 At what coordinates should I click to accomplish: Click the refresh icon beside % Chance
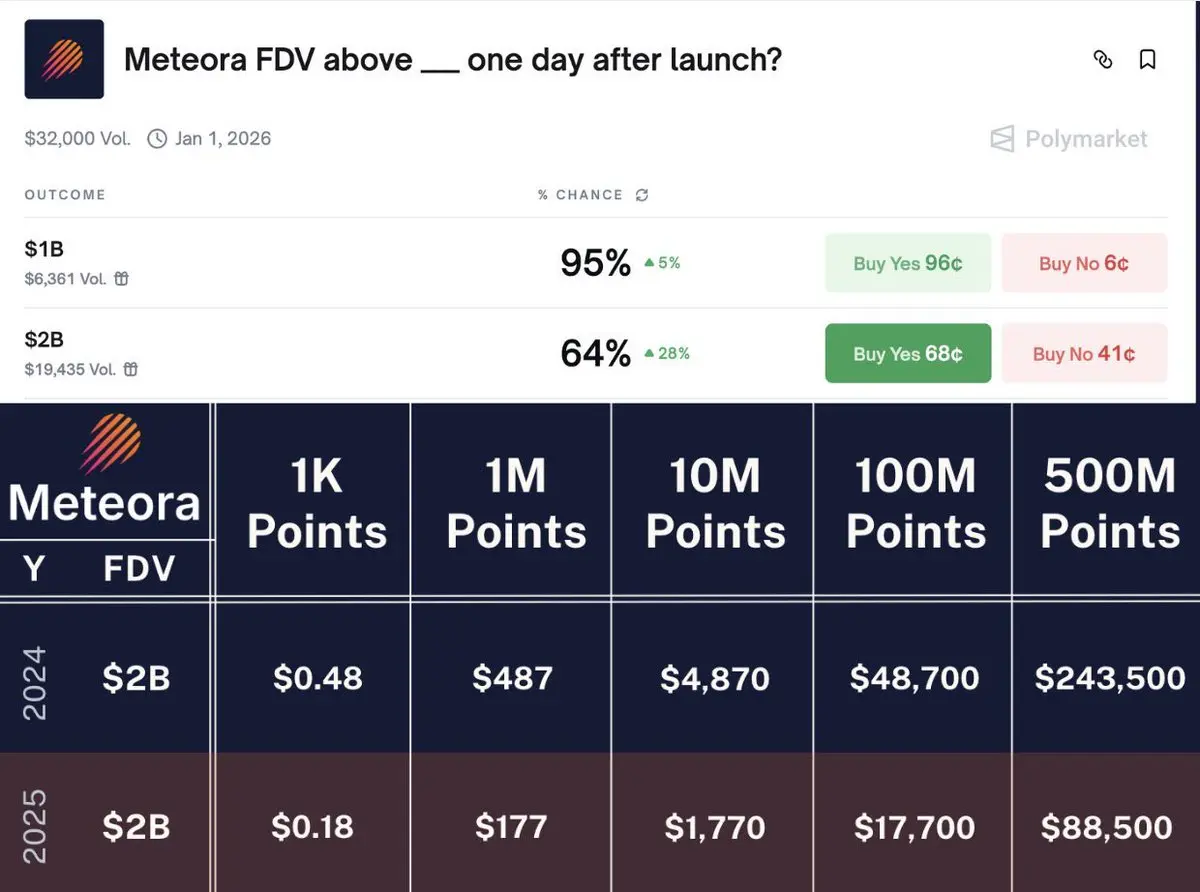coord(642,195)
